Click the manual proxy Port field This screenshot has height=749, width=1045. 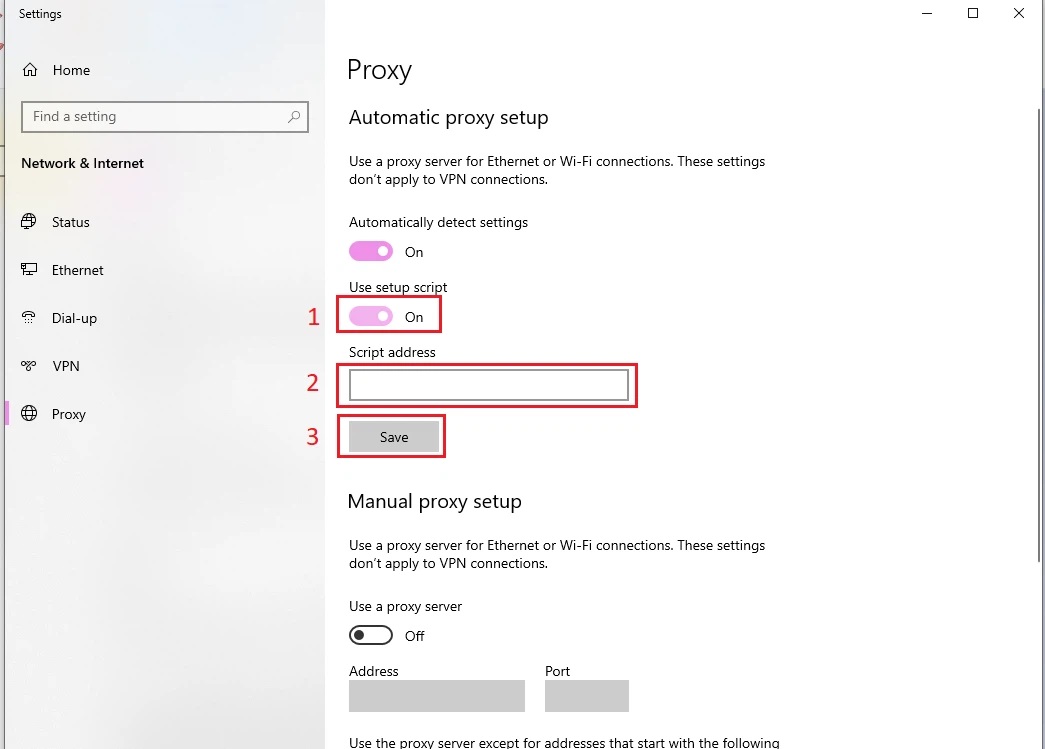pyautogui.click(x=586, y=696)
